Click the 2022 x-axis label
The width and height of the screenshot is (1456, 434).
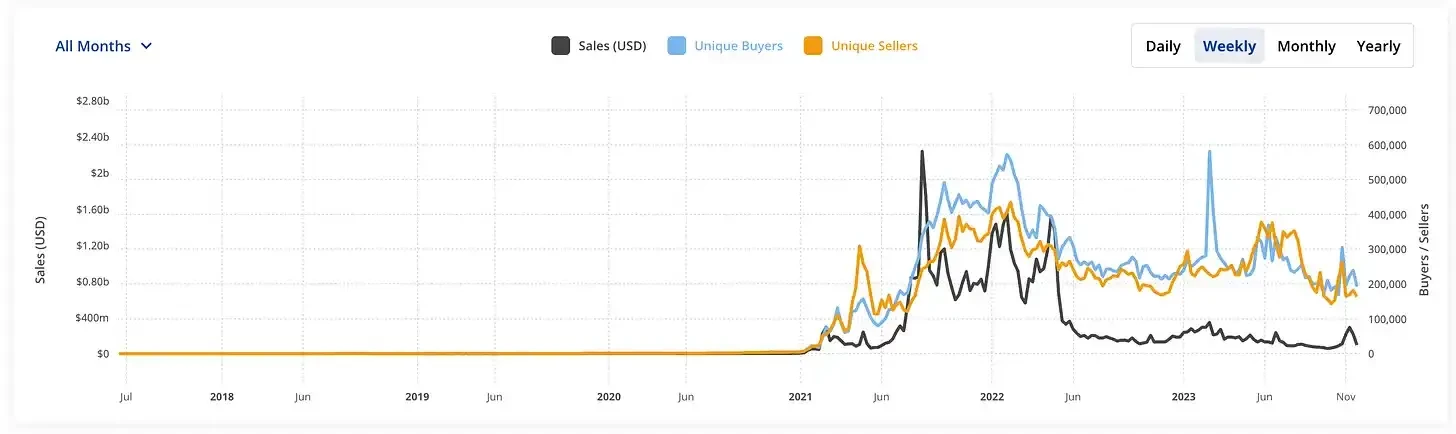(991, 396)
